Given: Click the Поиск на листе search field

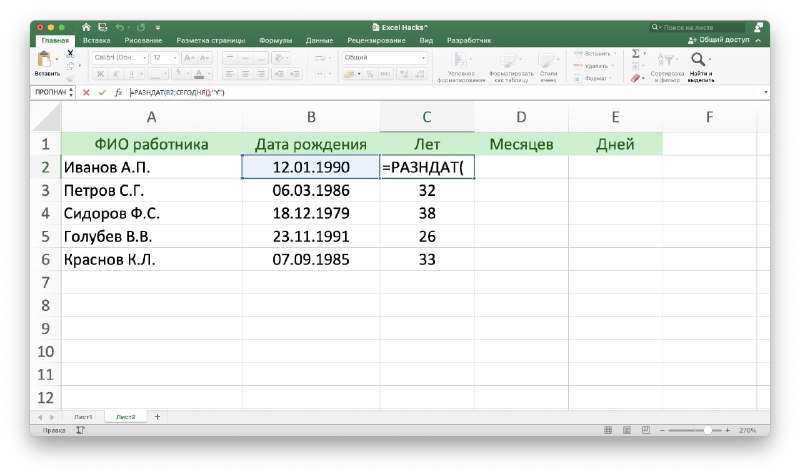Looking at the screenshot, I should [x=697, y=27].
